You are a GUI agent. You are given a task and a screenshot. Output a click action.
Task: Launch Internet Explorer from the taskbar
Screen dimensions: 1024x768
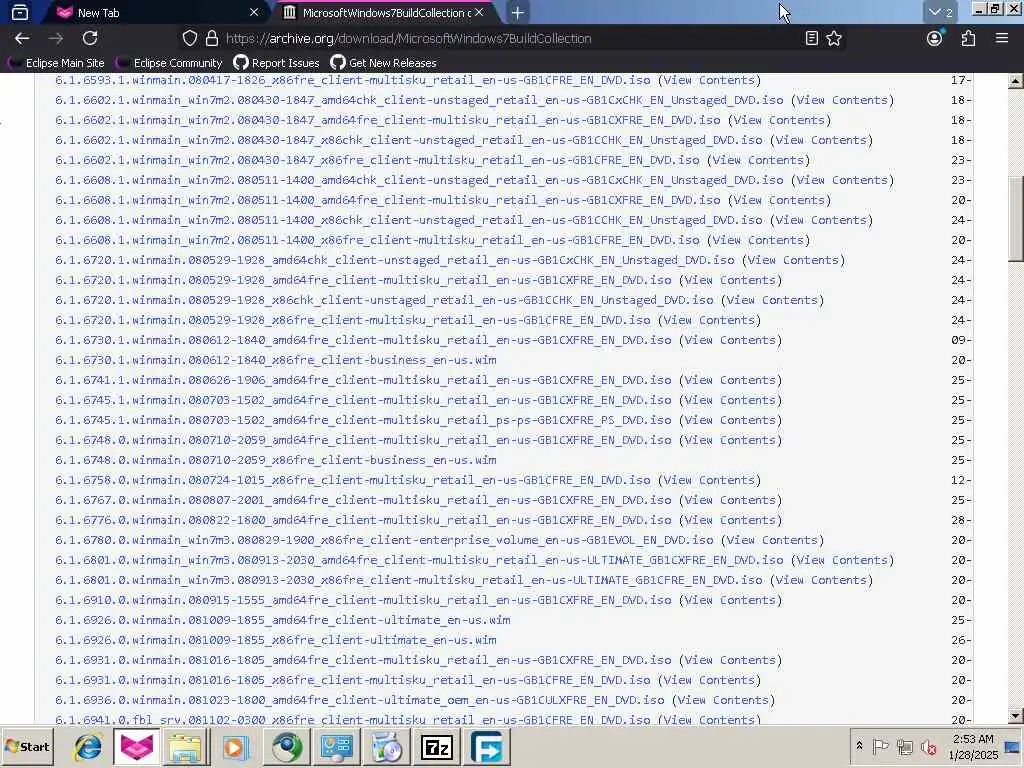[x=87, y=746]
